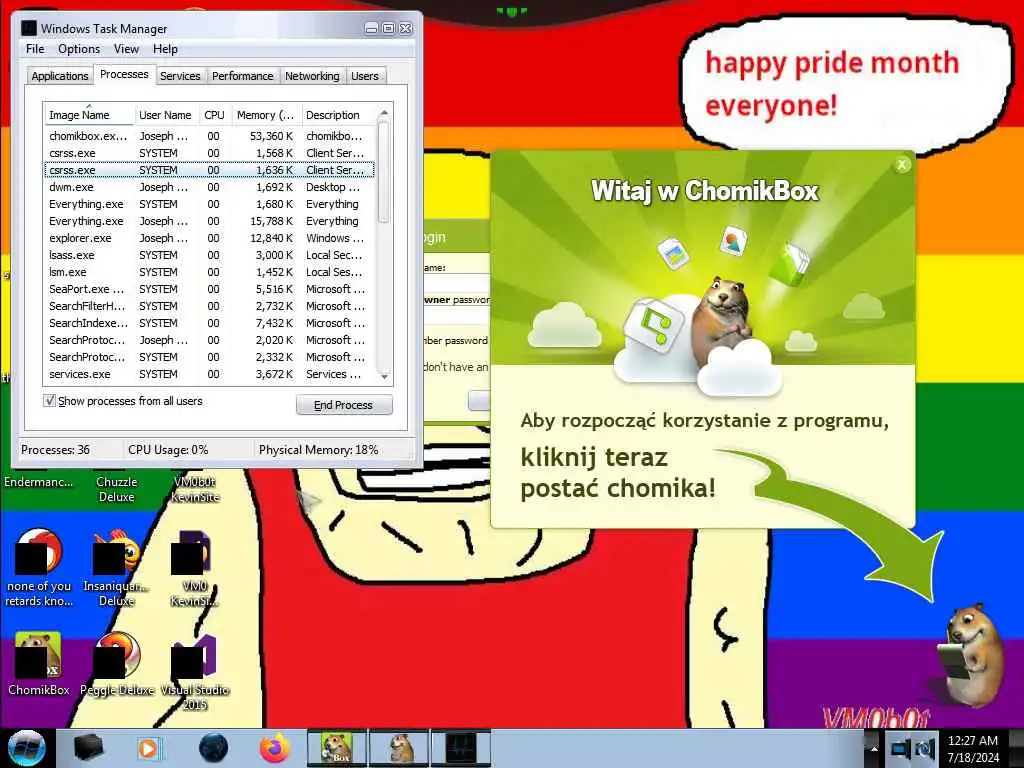Minimize the Windows Task Manager window

point(371,28)
